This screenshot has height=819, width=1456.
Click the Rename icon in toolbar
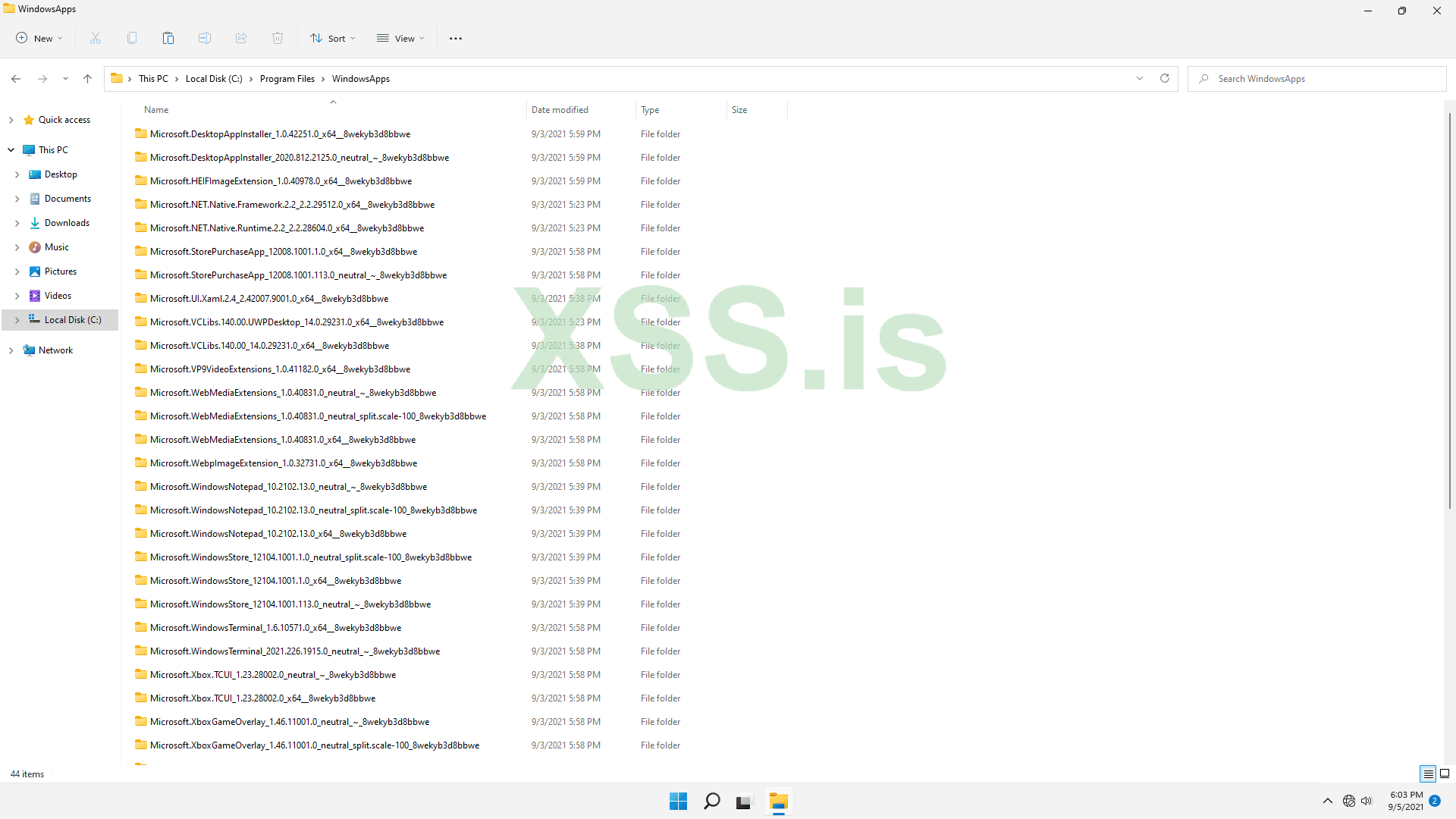tap(205, 38)
